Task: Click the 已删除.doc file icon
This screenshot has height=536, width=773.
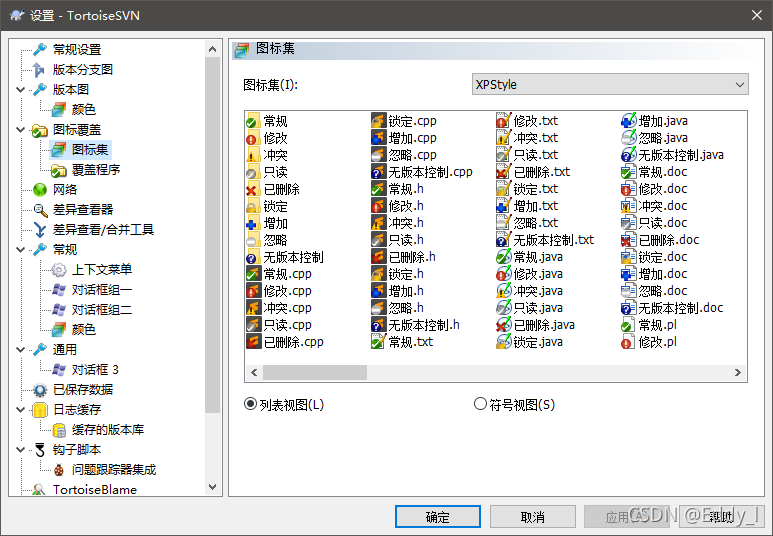Action: [628, 240]
